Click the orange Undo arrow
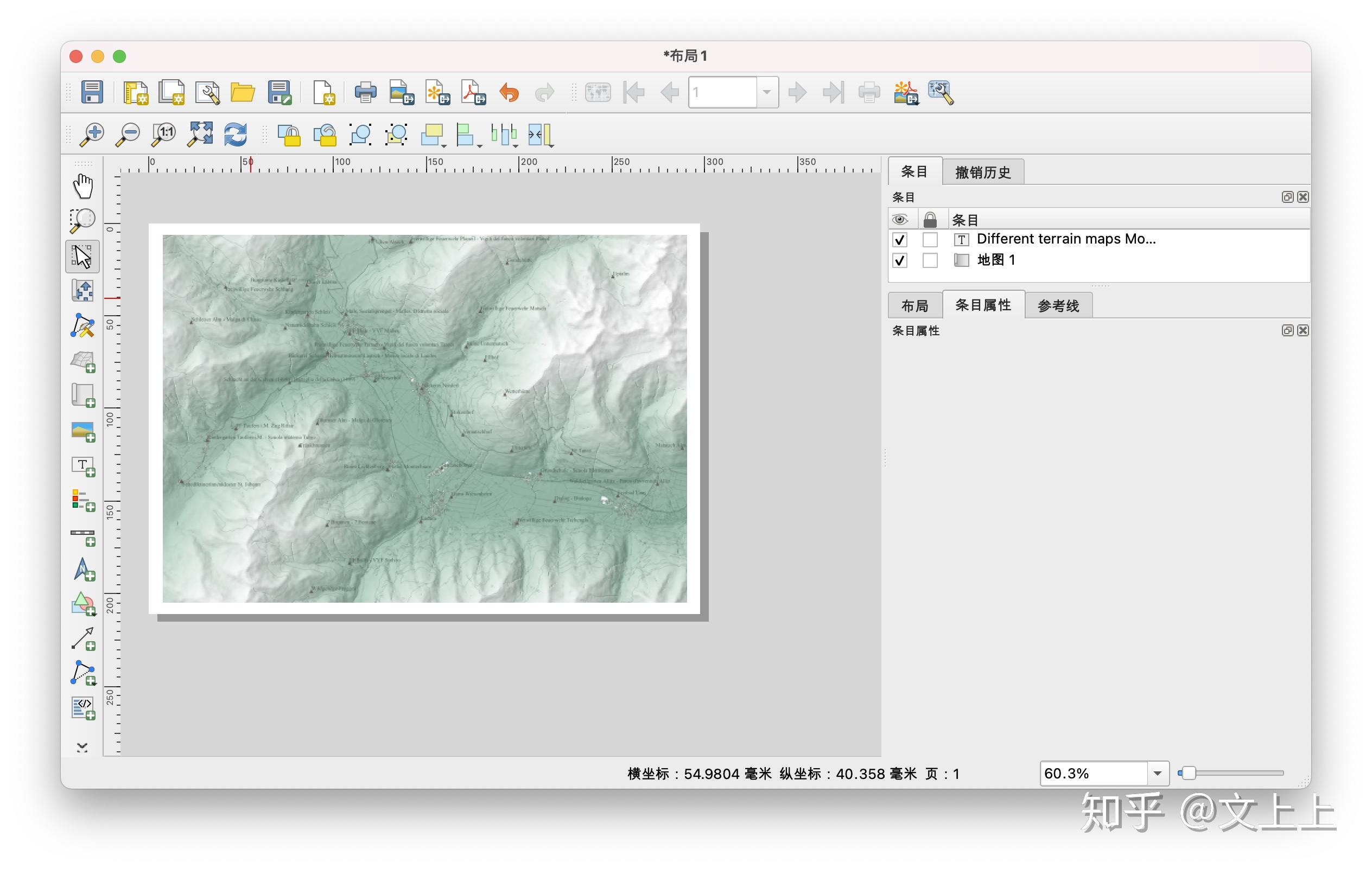 [509, 92]
